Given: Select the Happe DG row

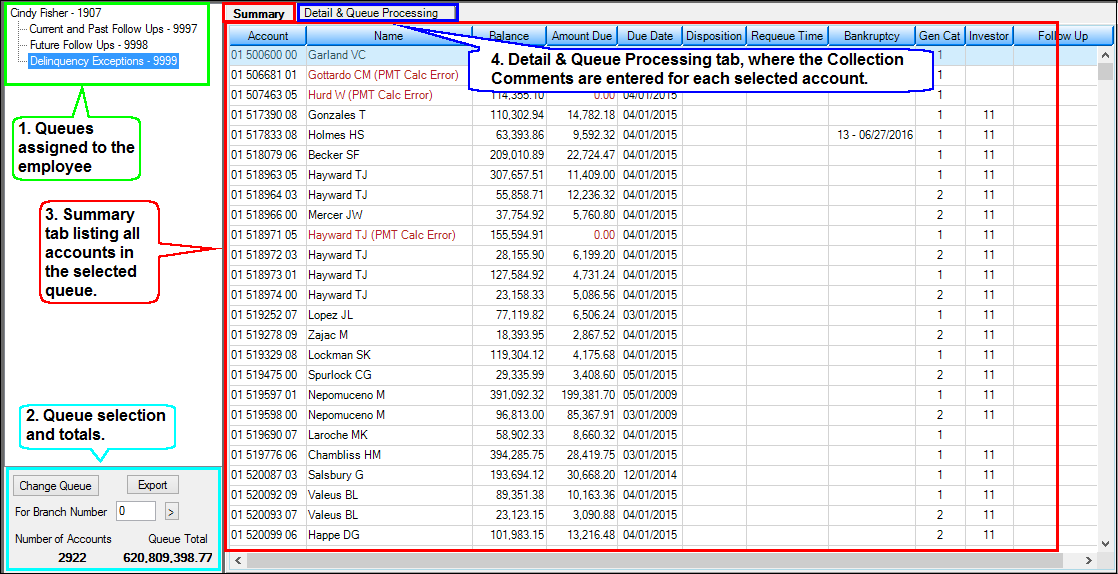Looking at the screenshot, I should coord(663,533).
